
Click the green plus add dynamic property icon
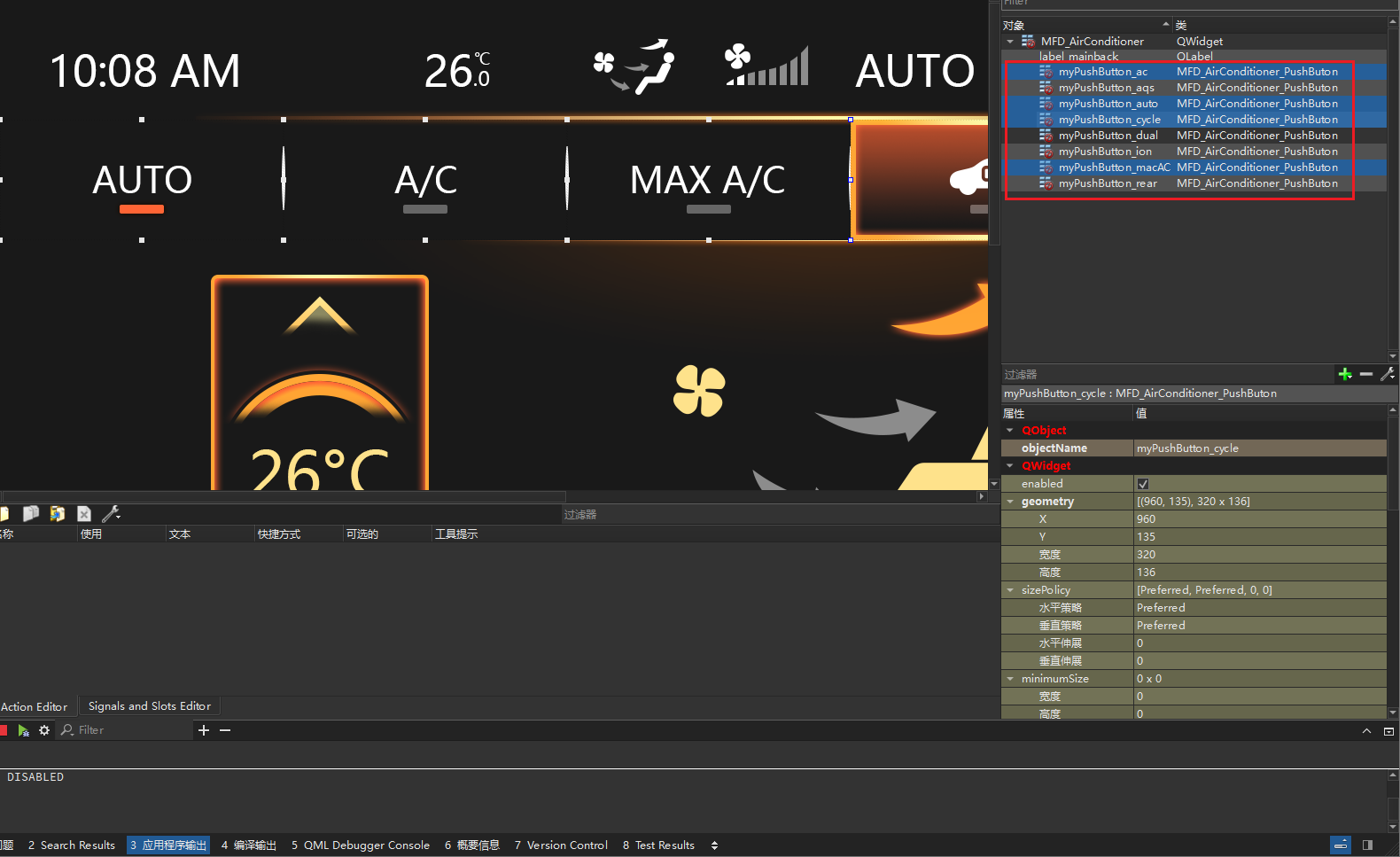coord(1345,374)
